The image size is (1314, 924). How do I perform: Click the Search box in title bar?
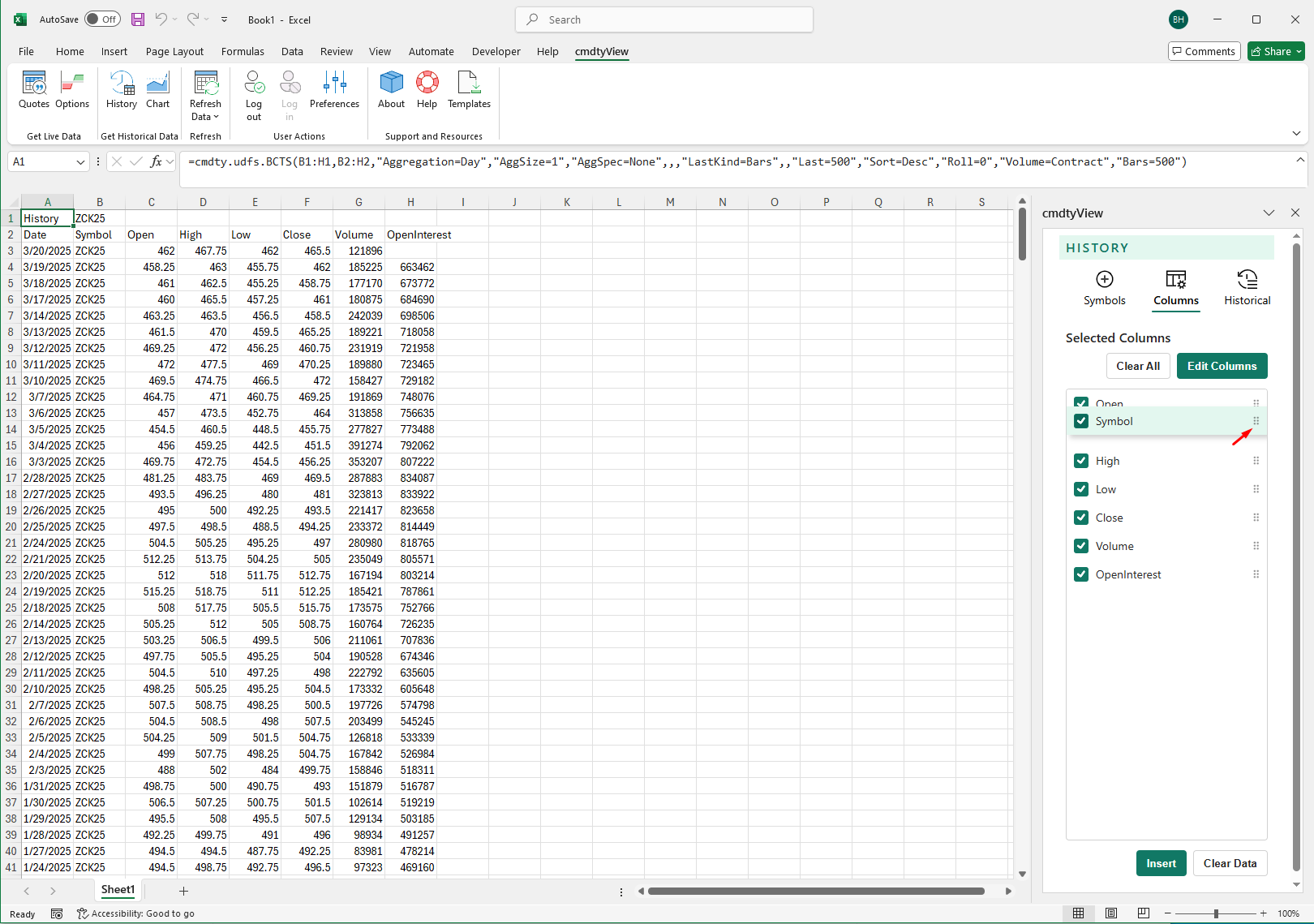pos(664,19)
